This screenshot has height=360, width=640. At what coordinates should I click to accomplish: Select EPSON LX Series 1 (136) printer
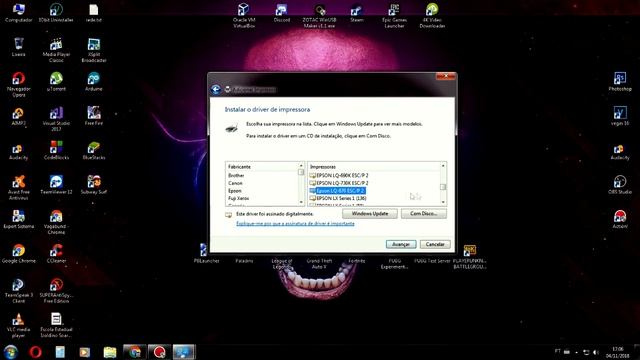tap(338, 198)
